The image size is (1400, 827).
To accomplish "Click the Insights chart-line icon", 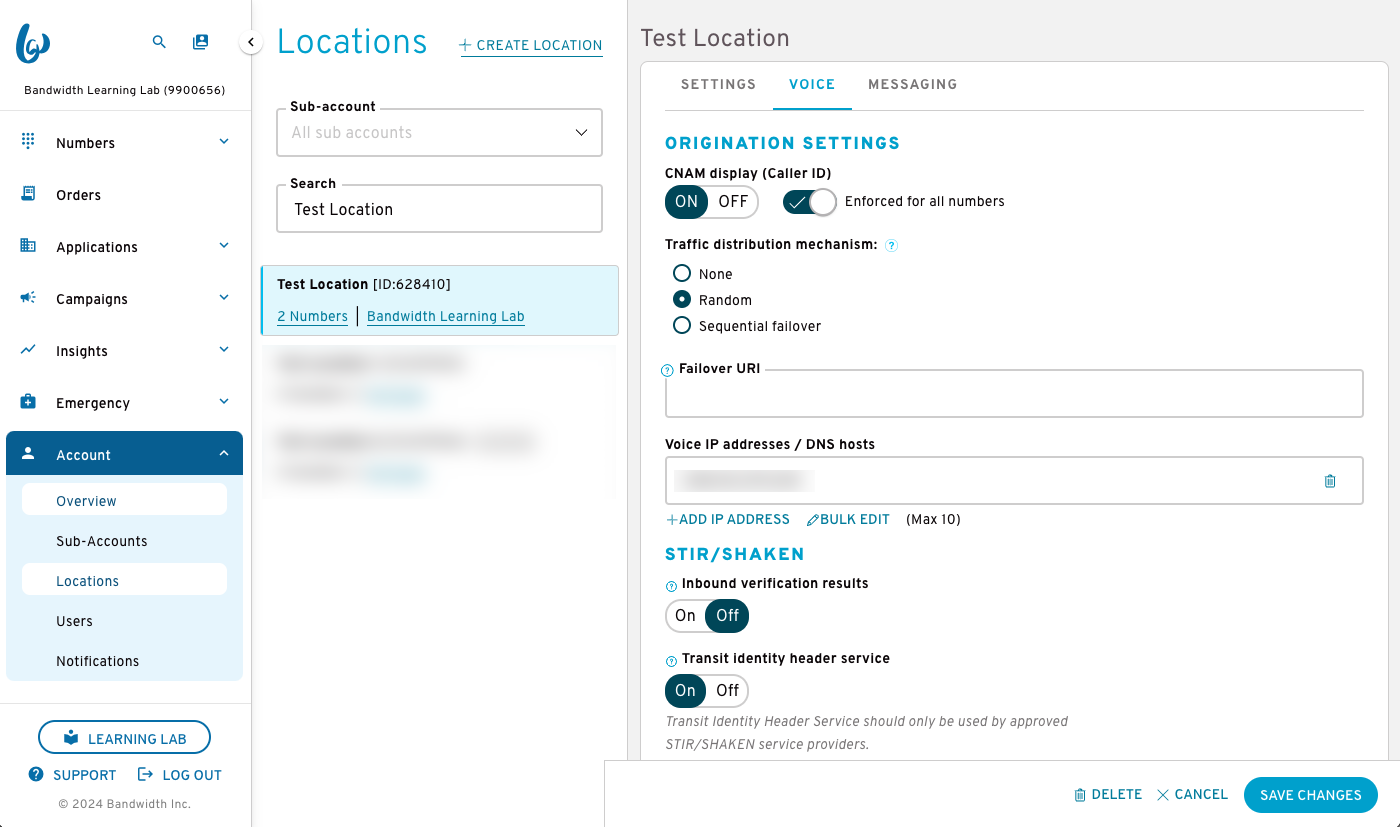I will [28, 350].
